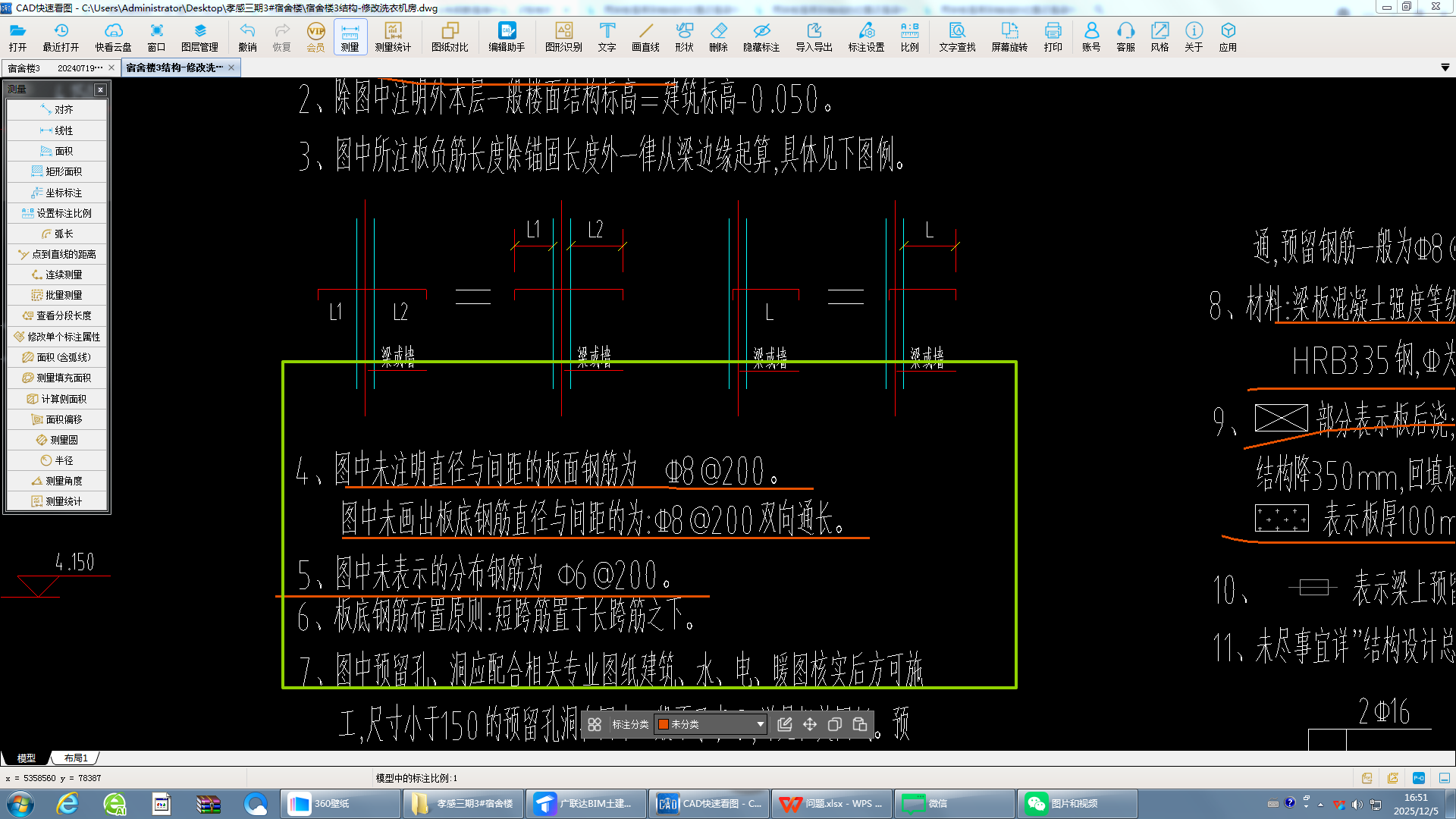Select the 测量 measure tool in toolbar
The image size is (1456, 819).
350,36
